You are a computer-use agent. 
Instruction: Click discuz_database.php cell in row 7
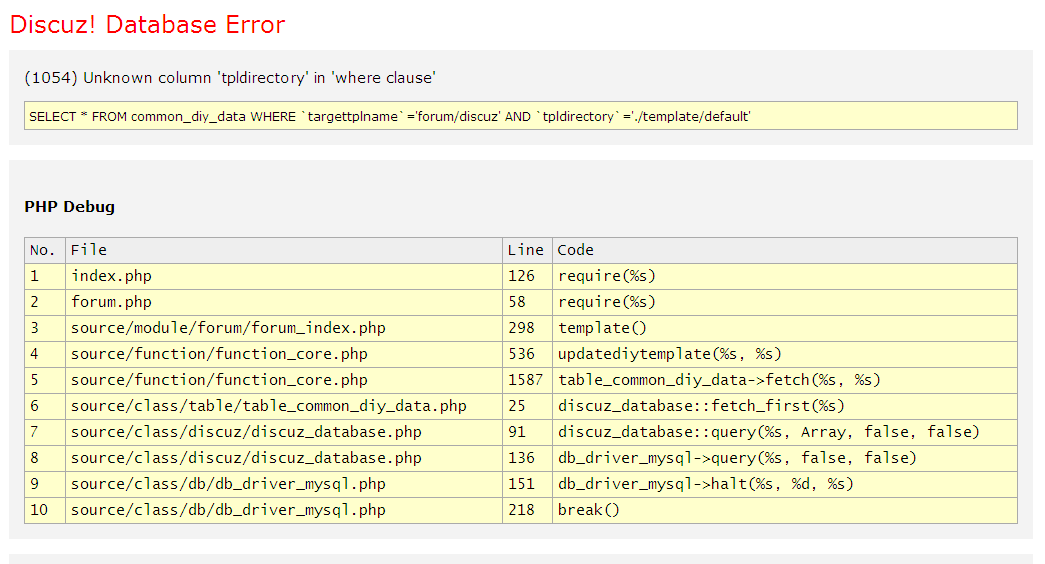tap(284, 432)
